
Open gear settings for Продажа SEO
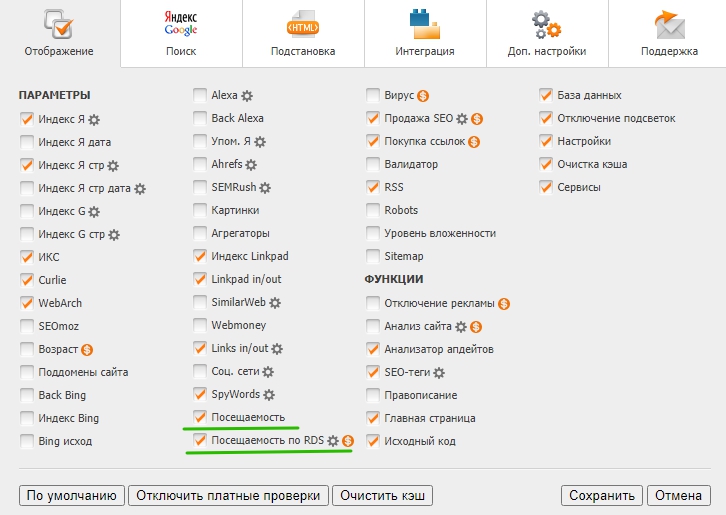pos(462,119)
